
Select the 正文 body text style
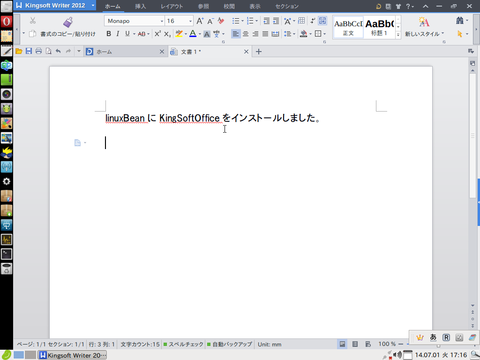pos(348,27)
